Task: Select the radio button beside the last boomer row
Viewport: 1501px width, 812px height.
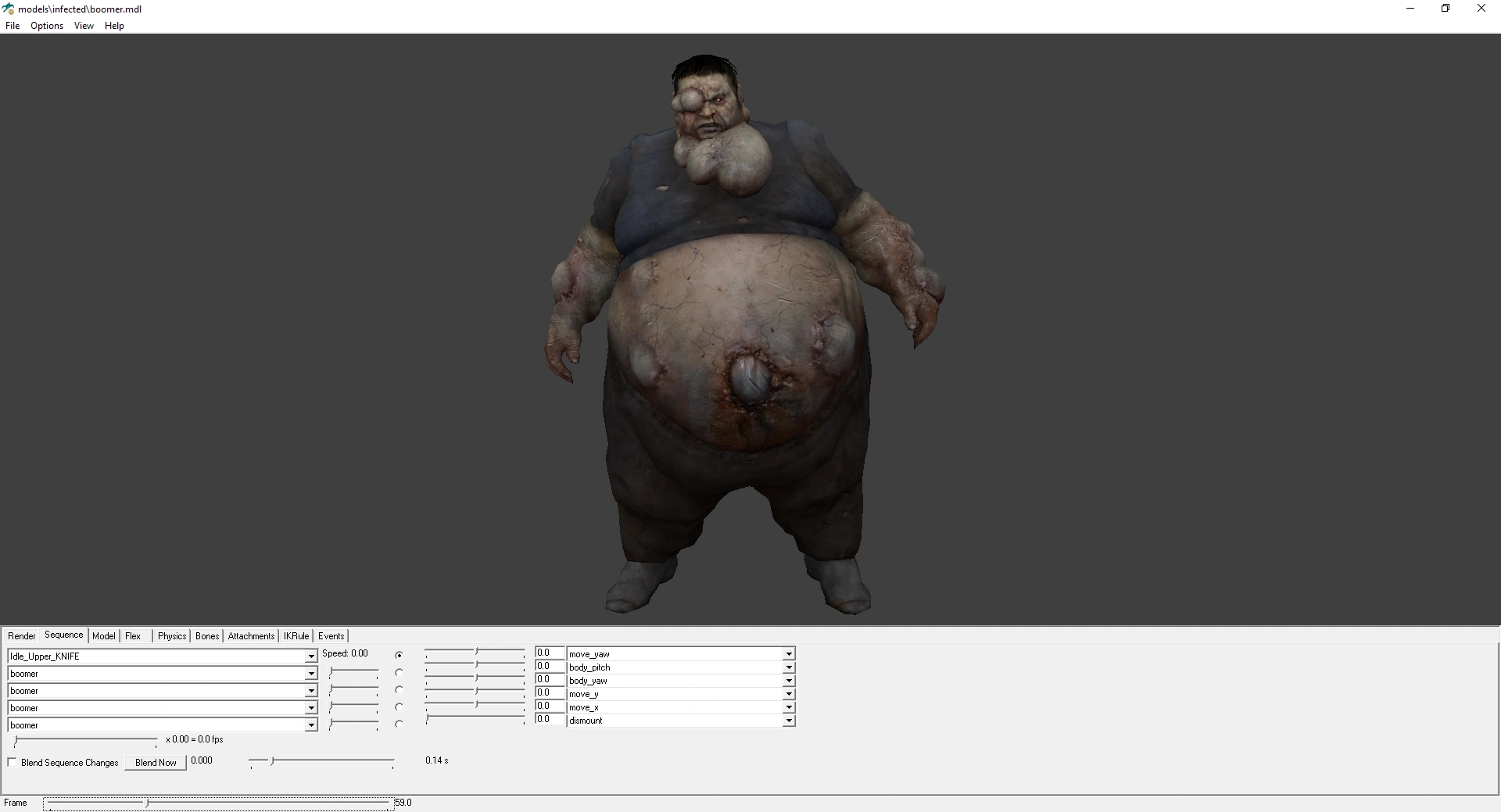Action: (x=399, y=724)
